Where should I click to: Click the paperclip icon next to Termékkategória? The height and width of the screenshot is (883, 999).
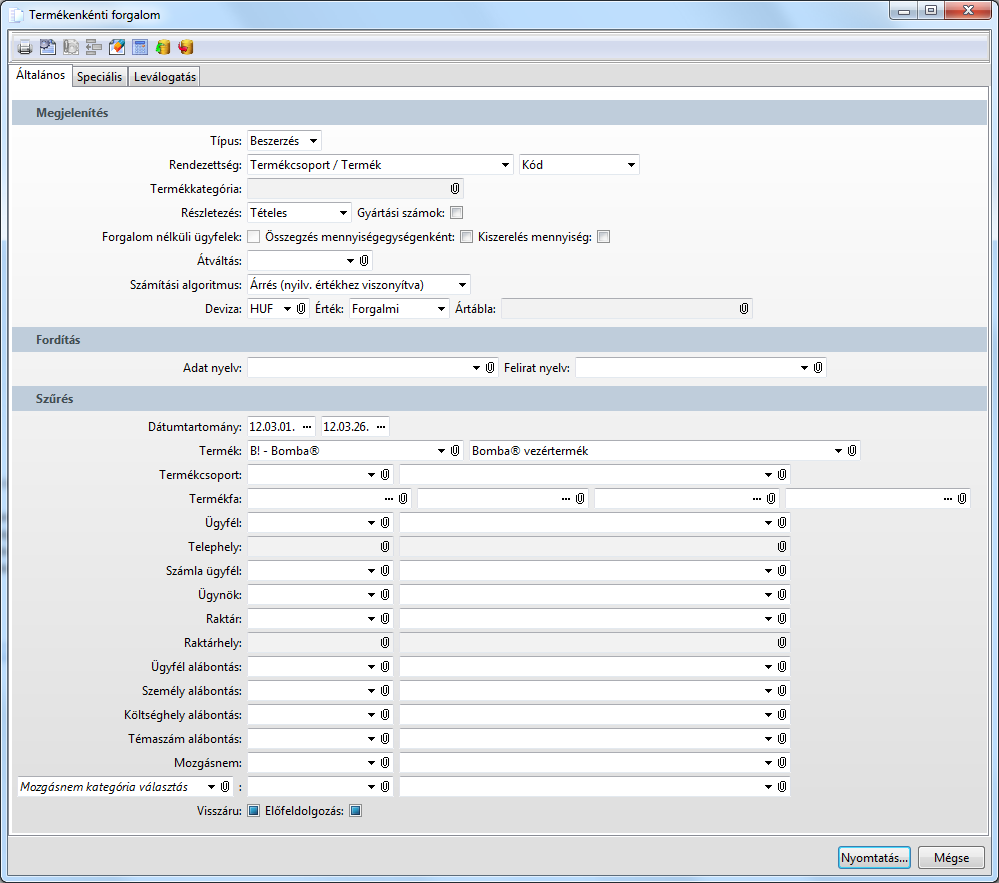(x=455, y=188)
